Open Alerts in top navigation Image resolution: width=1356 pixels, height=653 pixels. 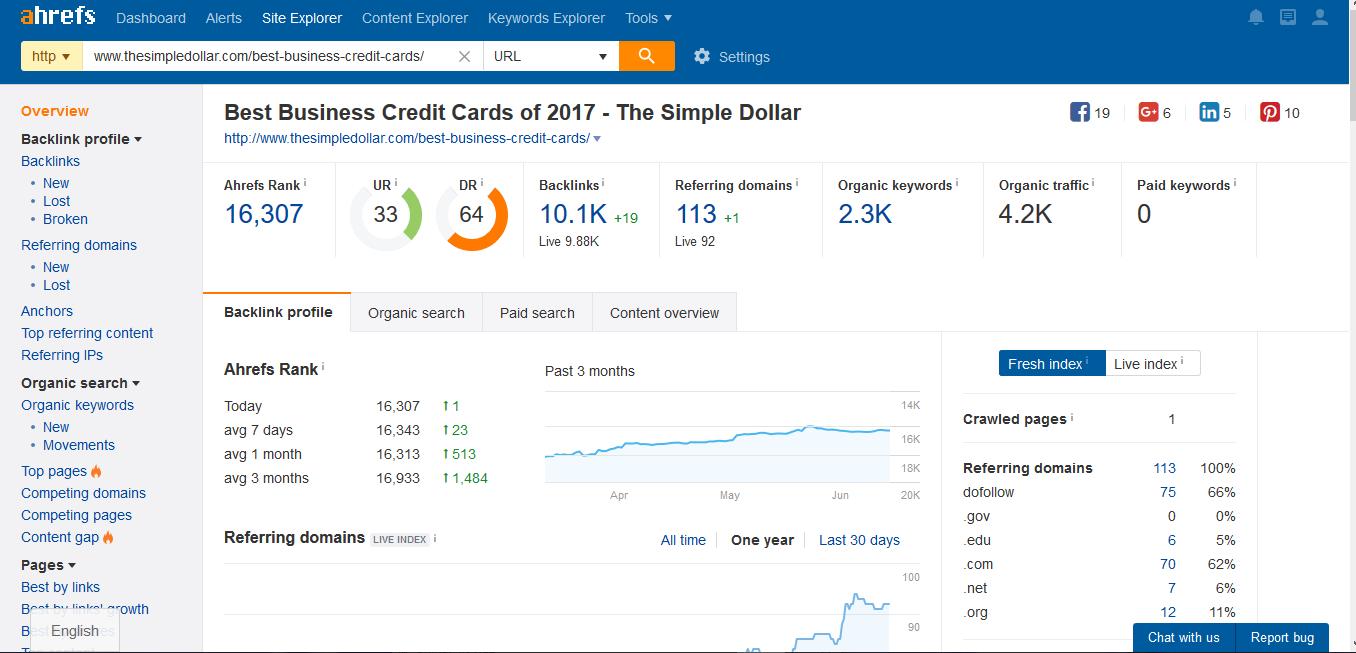pos(224,18)
